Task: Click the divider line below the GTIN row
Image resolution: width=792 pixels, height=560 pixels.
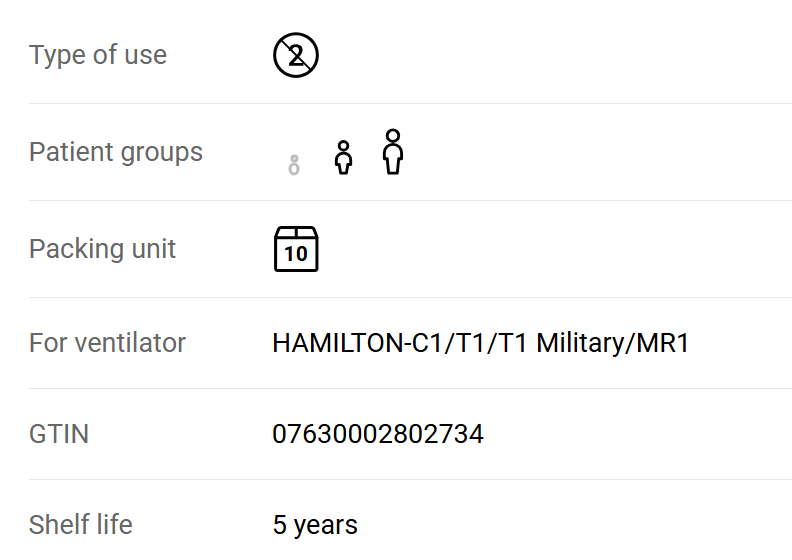Action: 410,479
